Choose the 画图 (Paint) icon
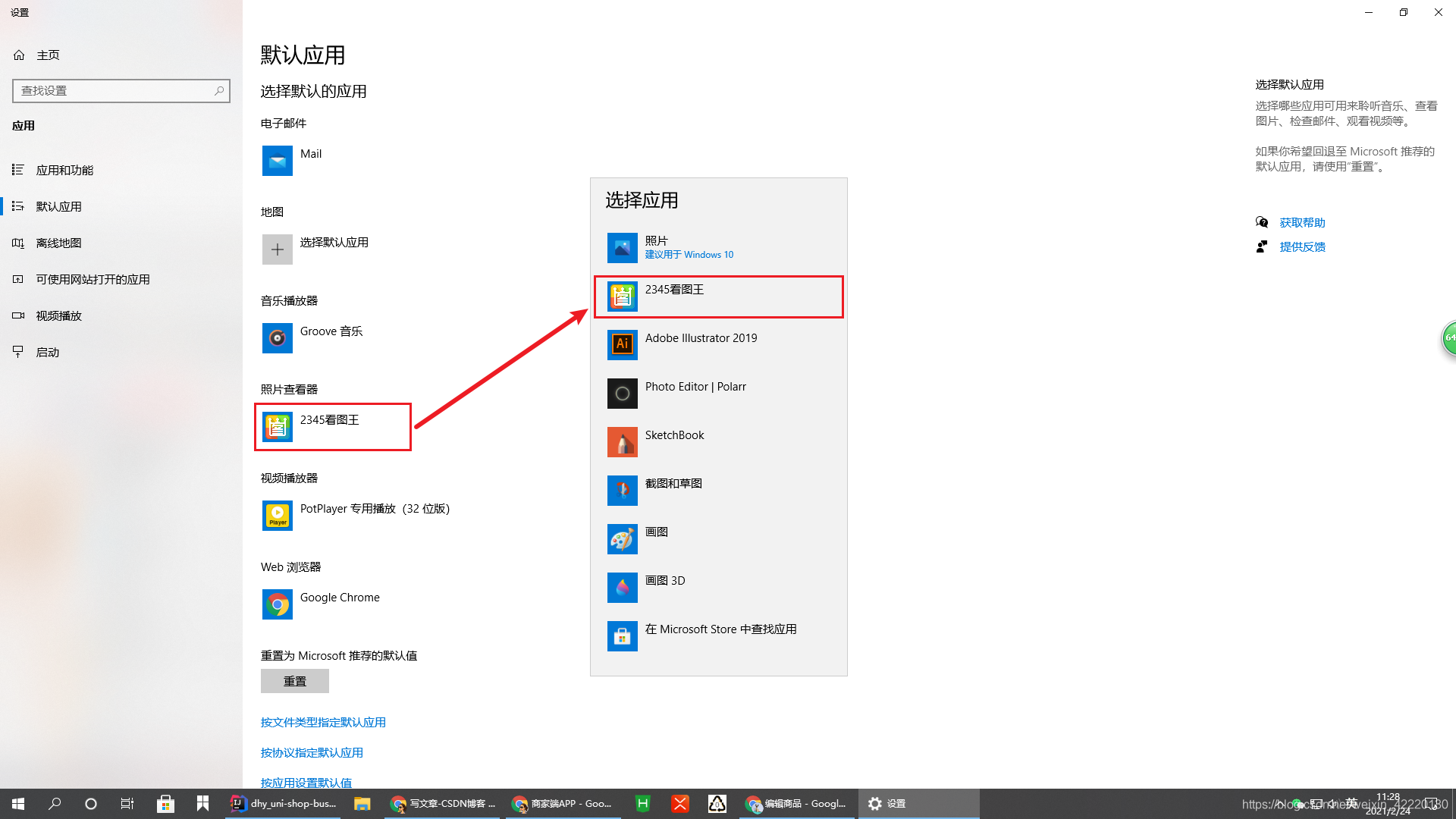1456x819 pixels. click(623, 539)
